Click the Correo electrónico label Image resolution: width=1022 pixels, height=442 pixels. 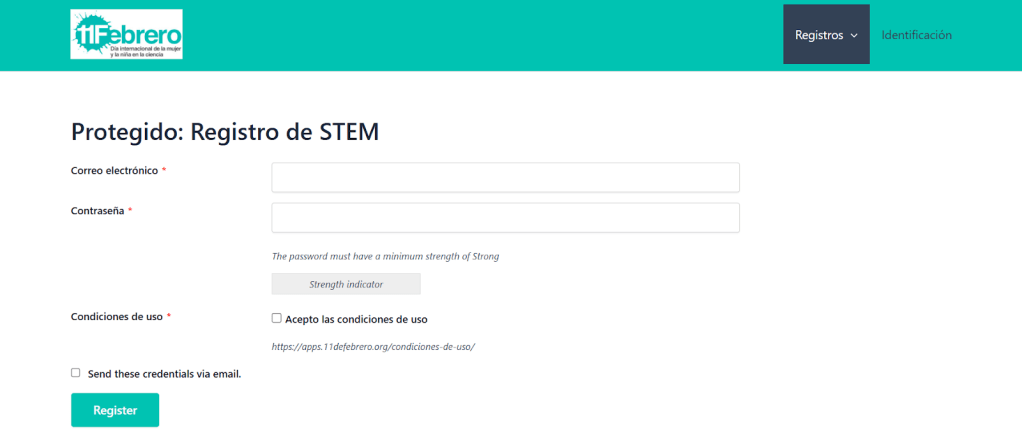point(114,171)
